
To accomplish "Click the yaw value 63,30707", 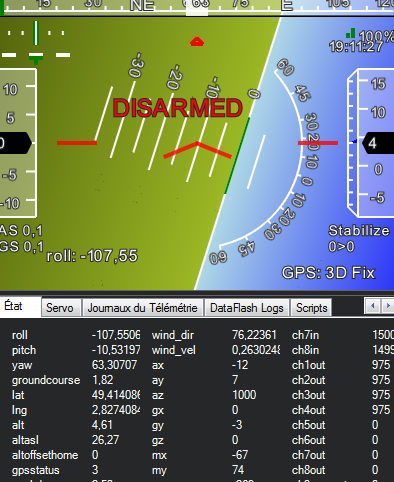I will pyautogui.click(x=114, y=365).
